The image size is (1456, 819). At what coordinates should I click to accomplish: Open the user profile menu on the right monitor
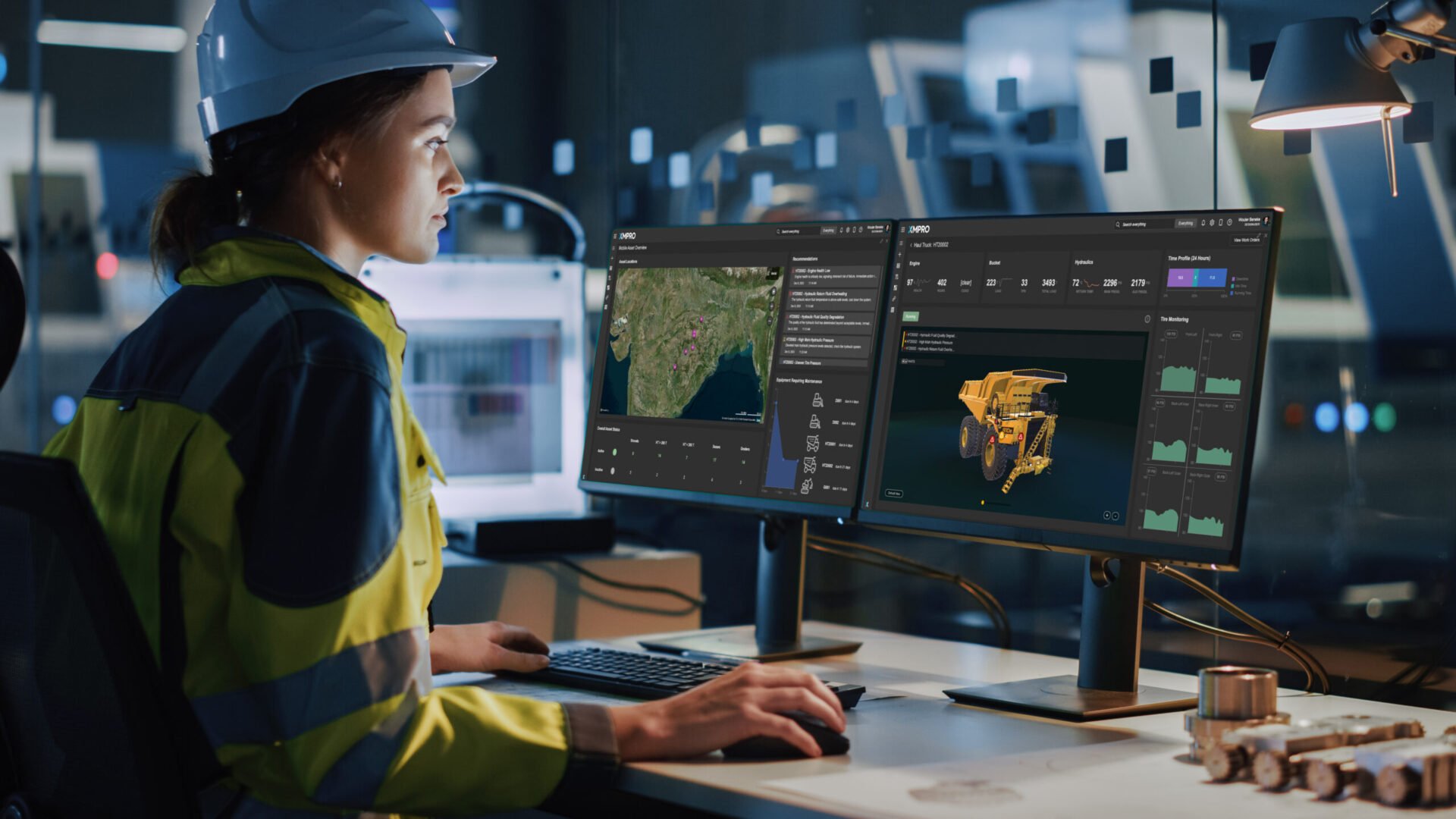(x=1266, y=220)
